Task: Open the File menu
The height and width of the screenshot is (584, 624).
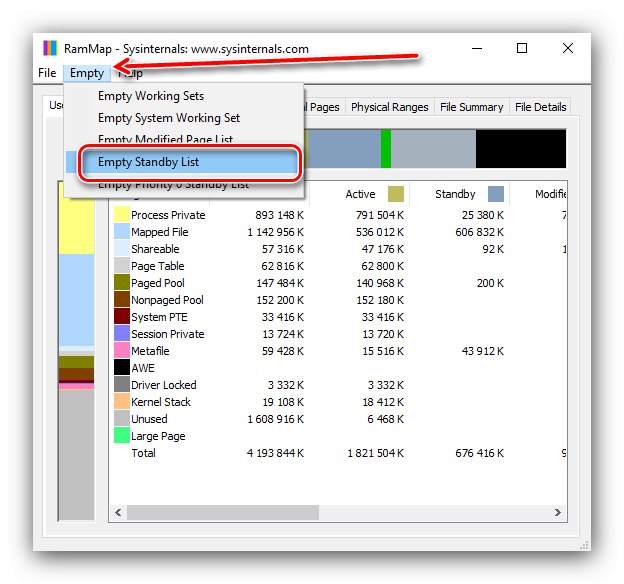Action: [47, 73]
